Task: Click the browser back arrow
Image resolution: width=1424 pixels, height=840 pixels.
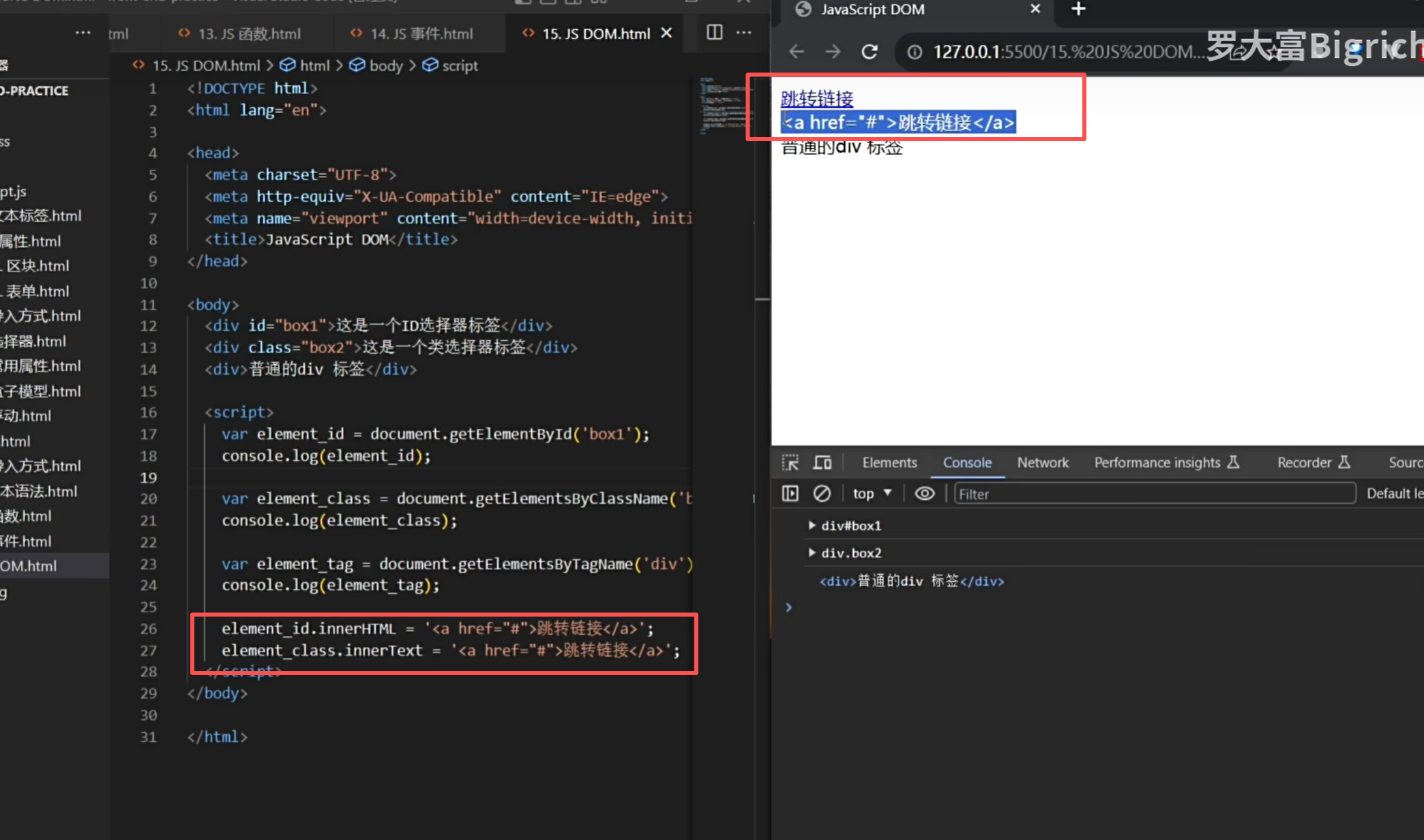Action: (x=796, y=52)
